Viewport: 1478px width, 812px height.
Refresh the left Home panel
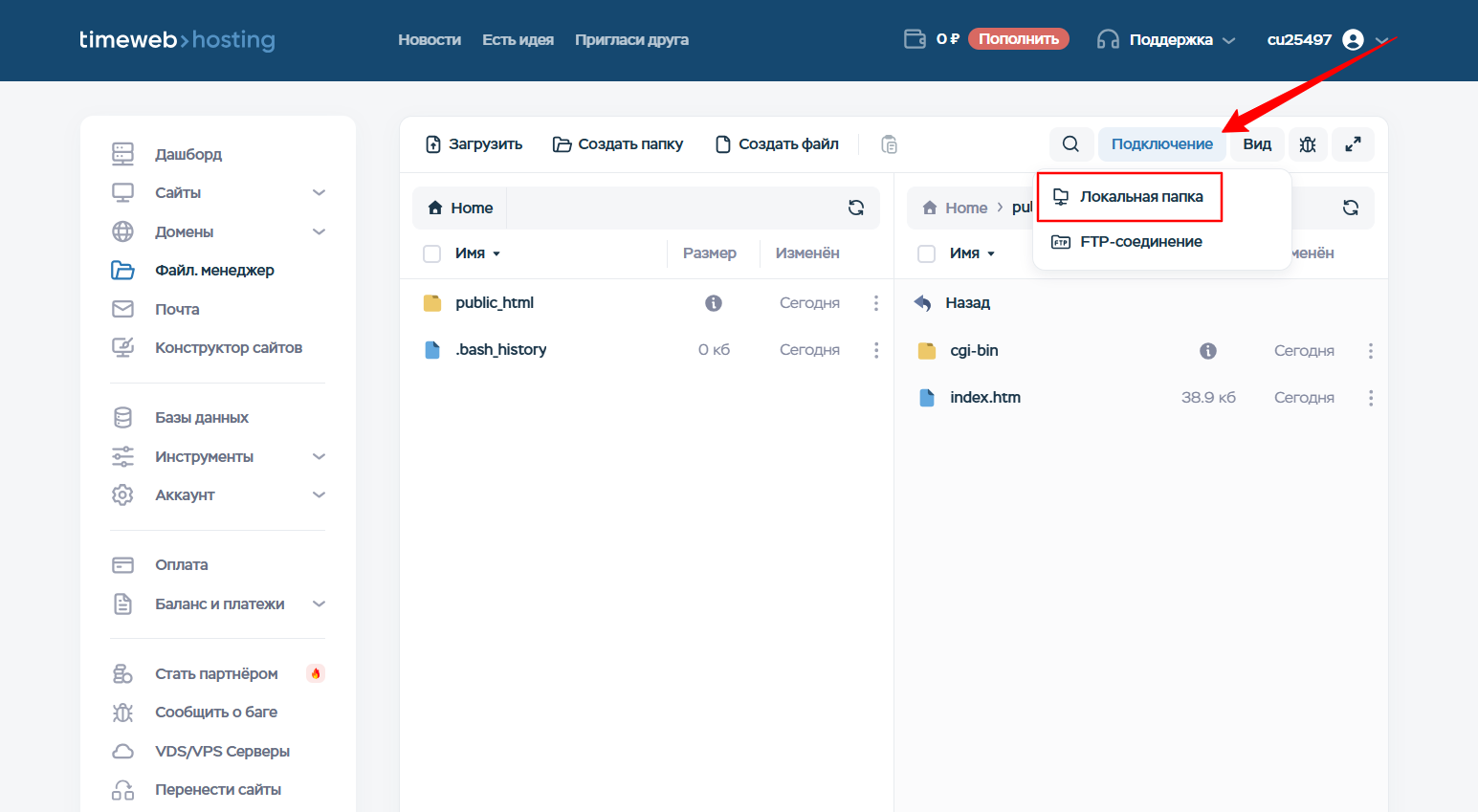[856, 208]
